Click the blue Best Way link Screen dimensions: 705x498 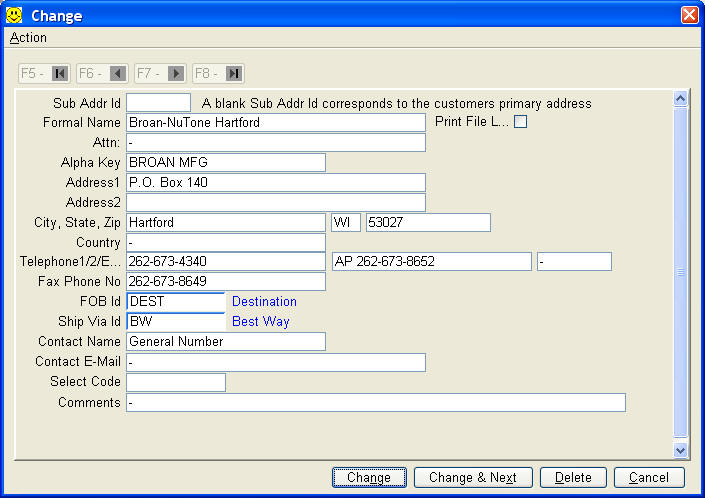261,321
